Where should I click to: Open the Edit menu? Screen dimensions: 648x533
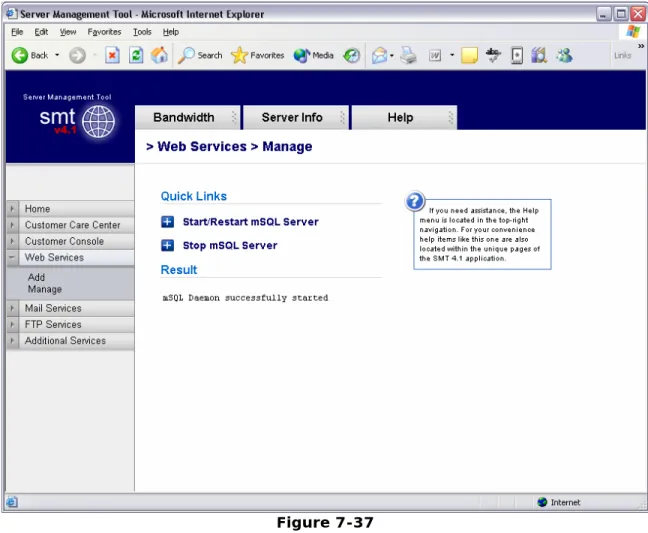coord(41,32)
